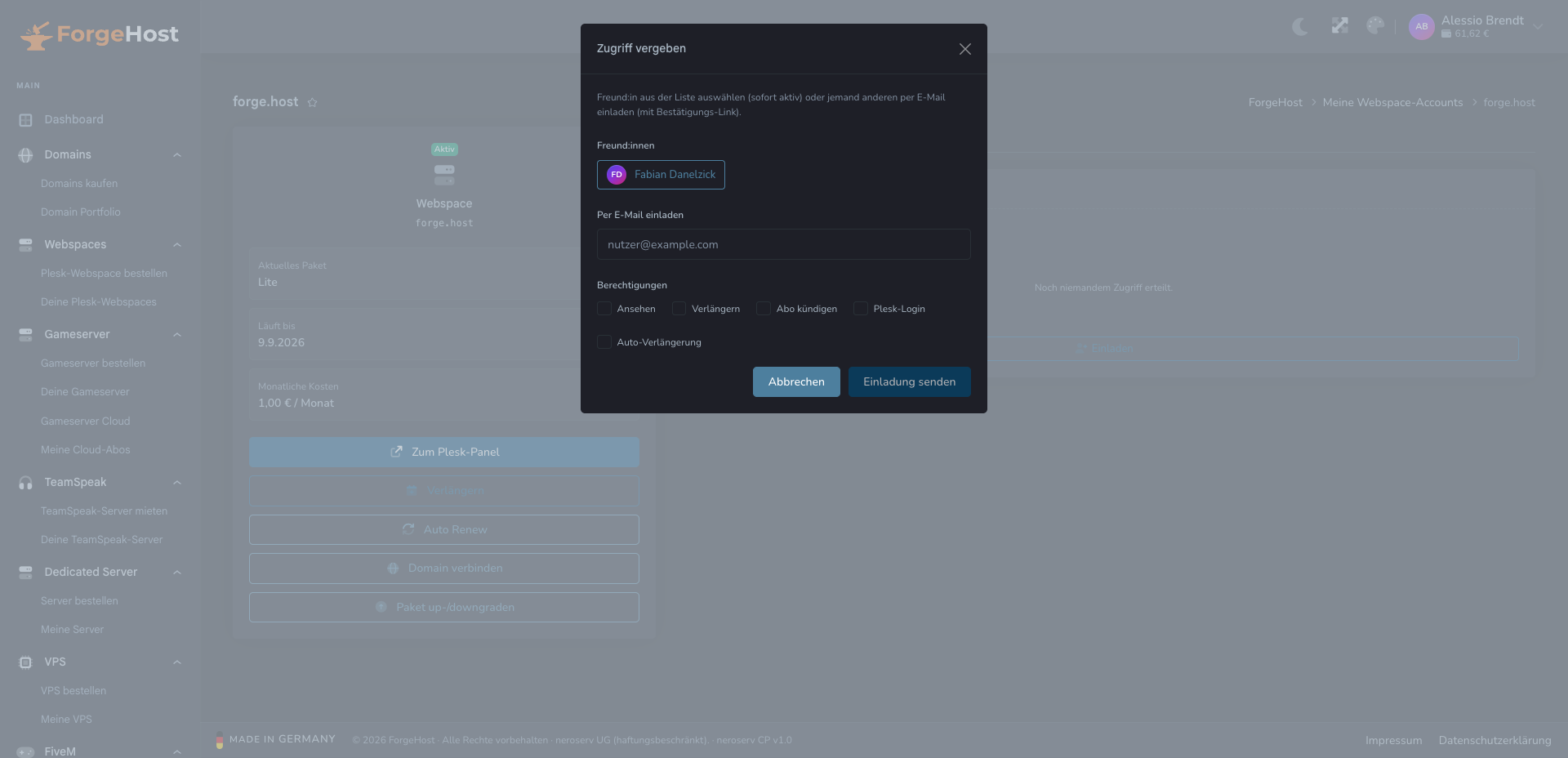This screenshot has width=1568, height=758.
Task: Go to Plesk-Webspace bestellen
Action: [x=104, y=274]
